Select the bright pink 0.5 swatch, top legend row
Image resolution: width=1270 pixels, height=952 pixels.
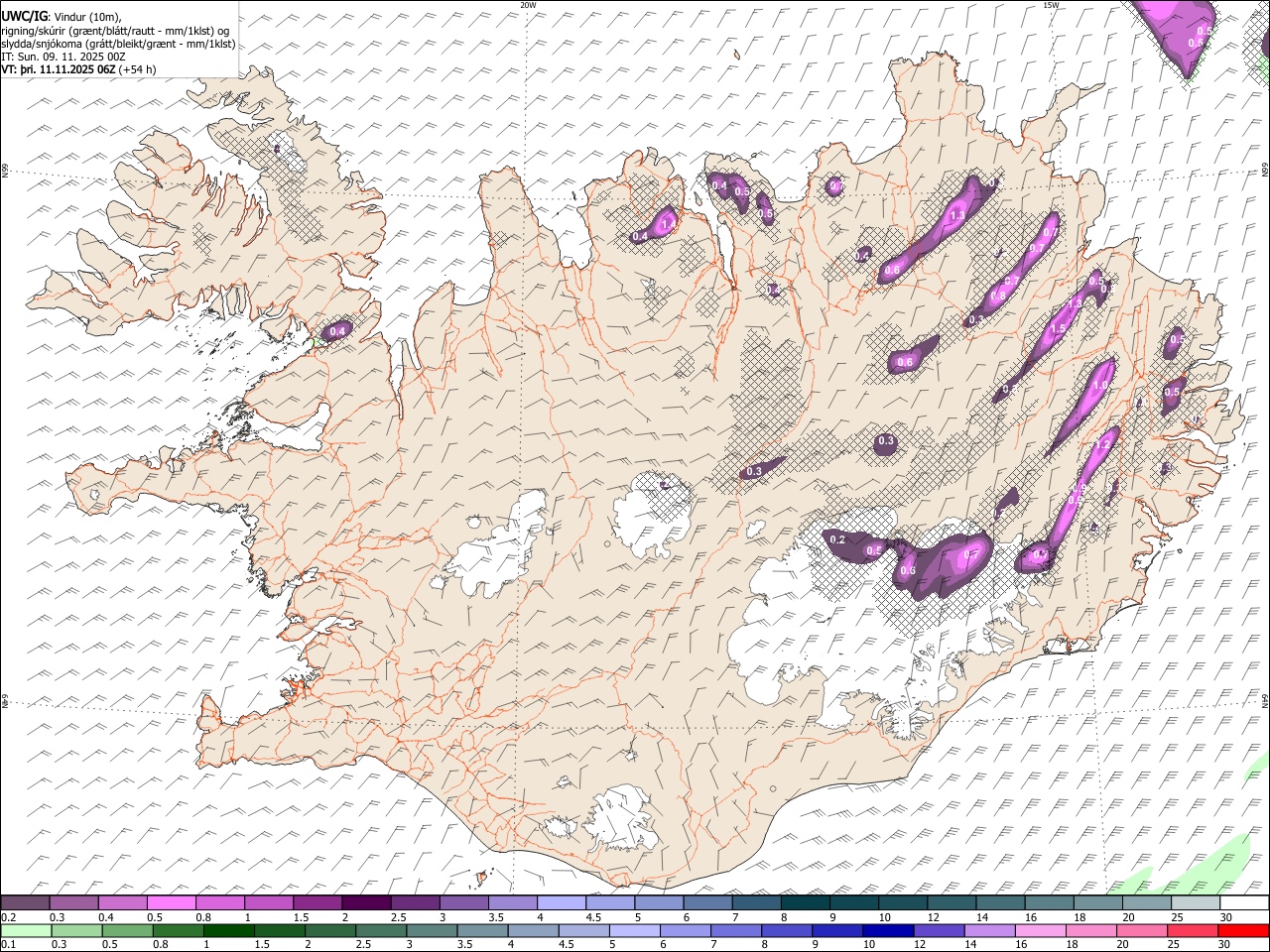(x=172, y=902)
